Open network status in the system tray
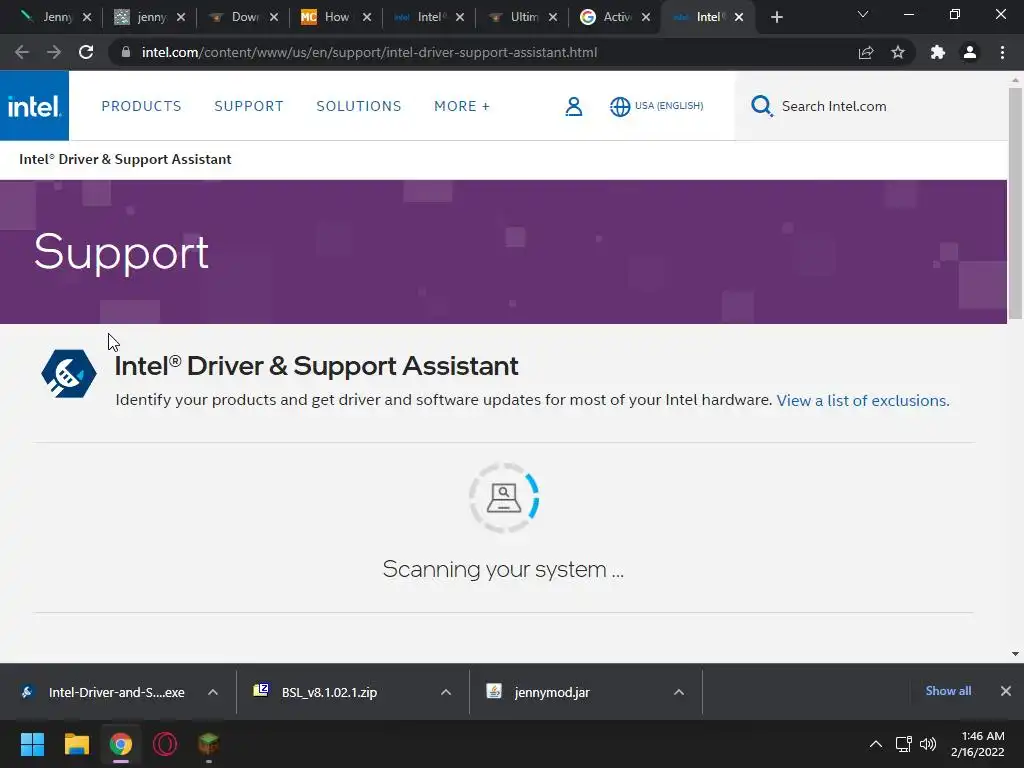 pos(903,744)
